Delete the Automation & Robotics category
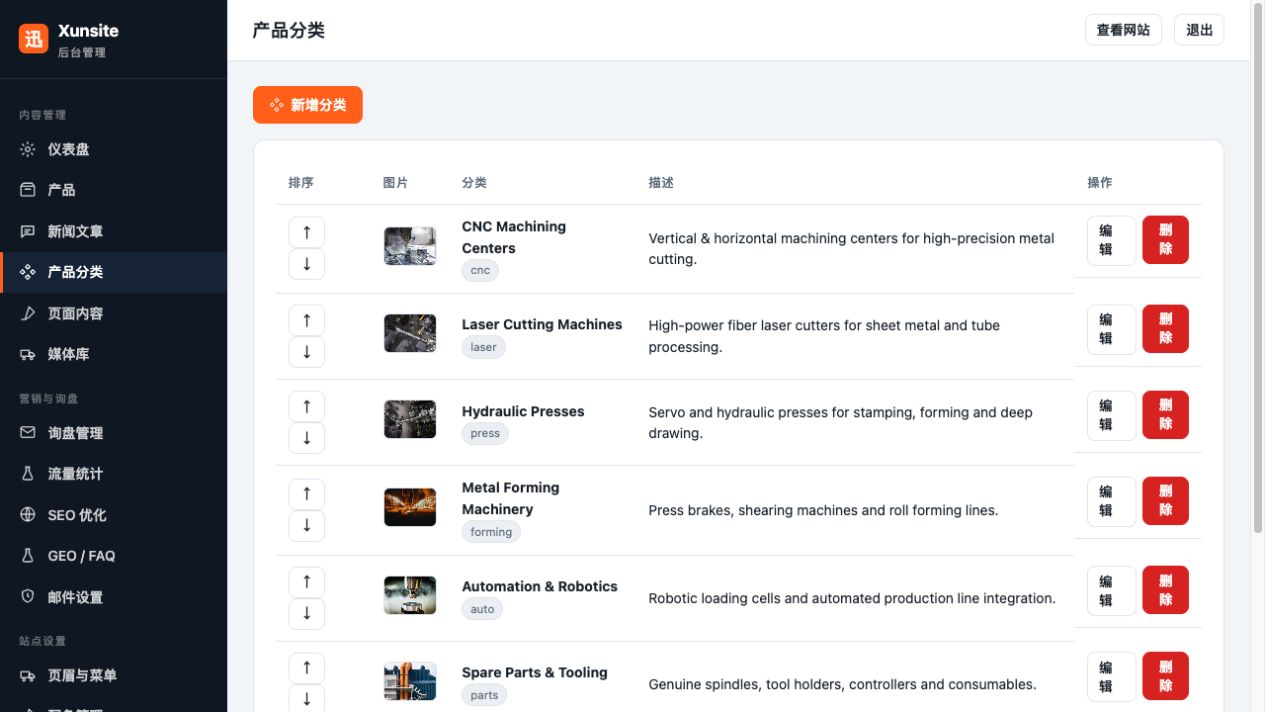This screenshot has width=1265, height=712. (1166, 590)
